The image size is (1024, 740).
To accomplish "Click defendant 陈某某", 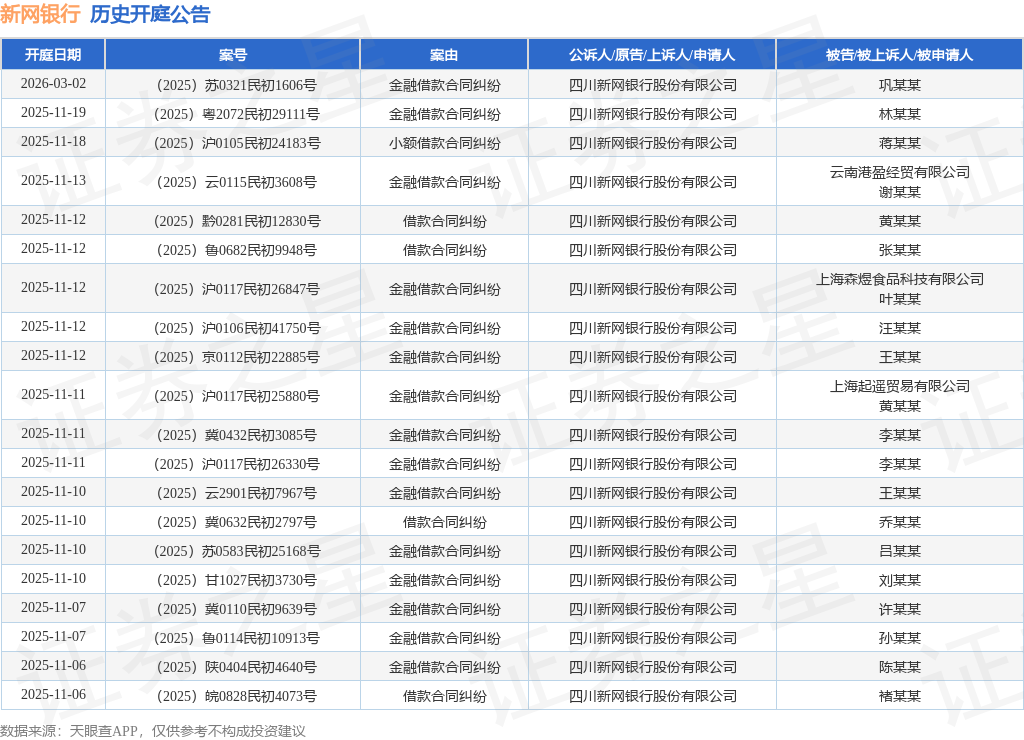I will coord(899,668).
